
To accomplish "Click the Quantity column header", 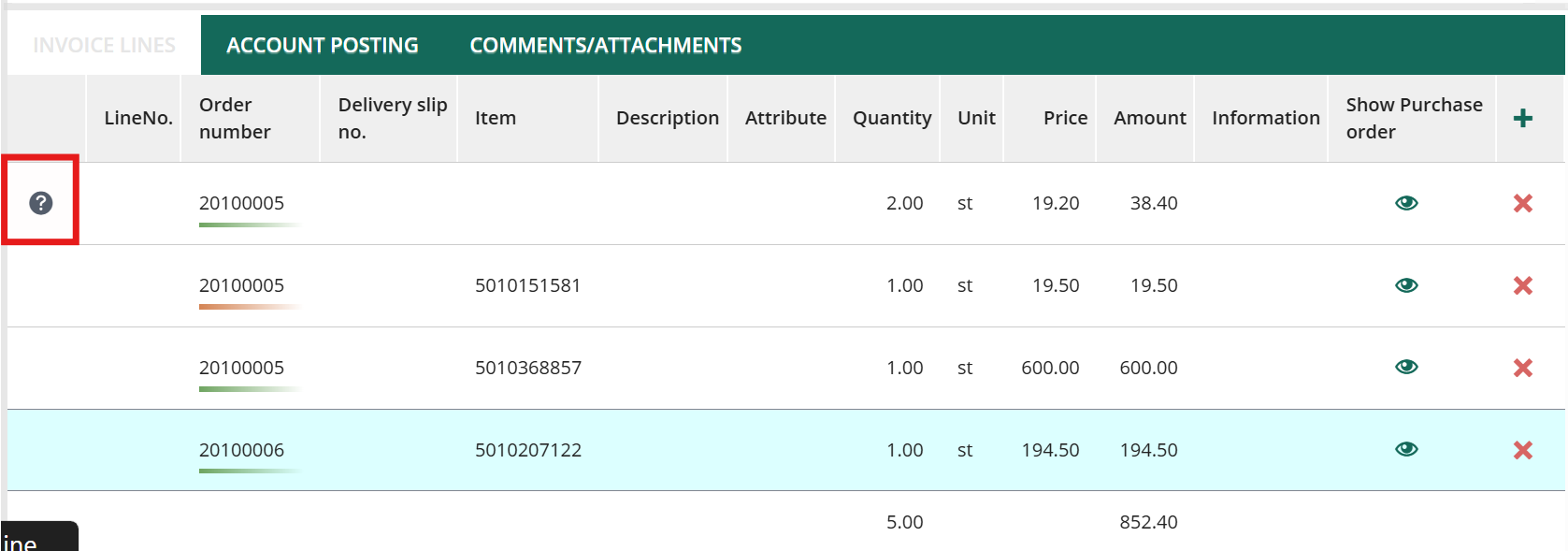I will pyautogui.click(x=891, y=118).
